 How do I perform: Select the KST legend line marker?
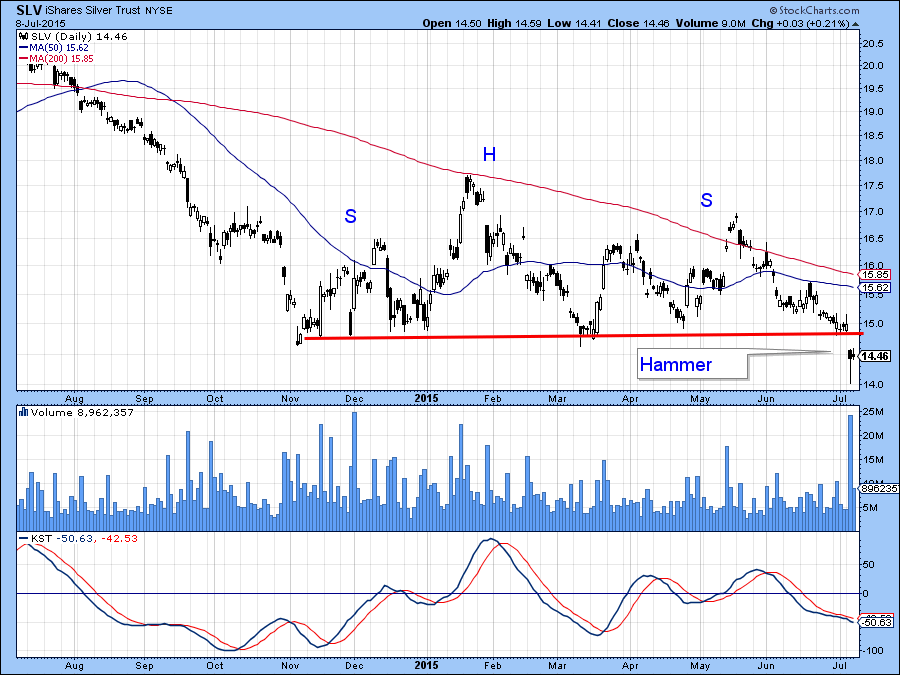(x=24, y=538)
